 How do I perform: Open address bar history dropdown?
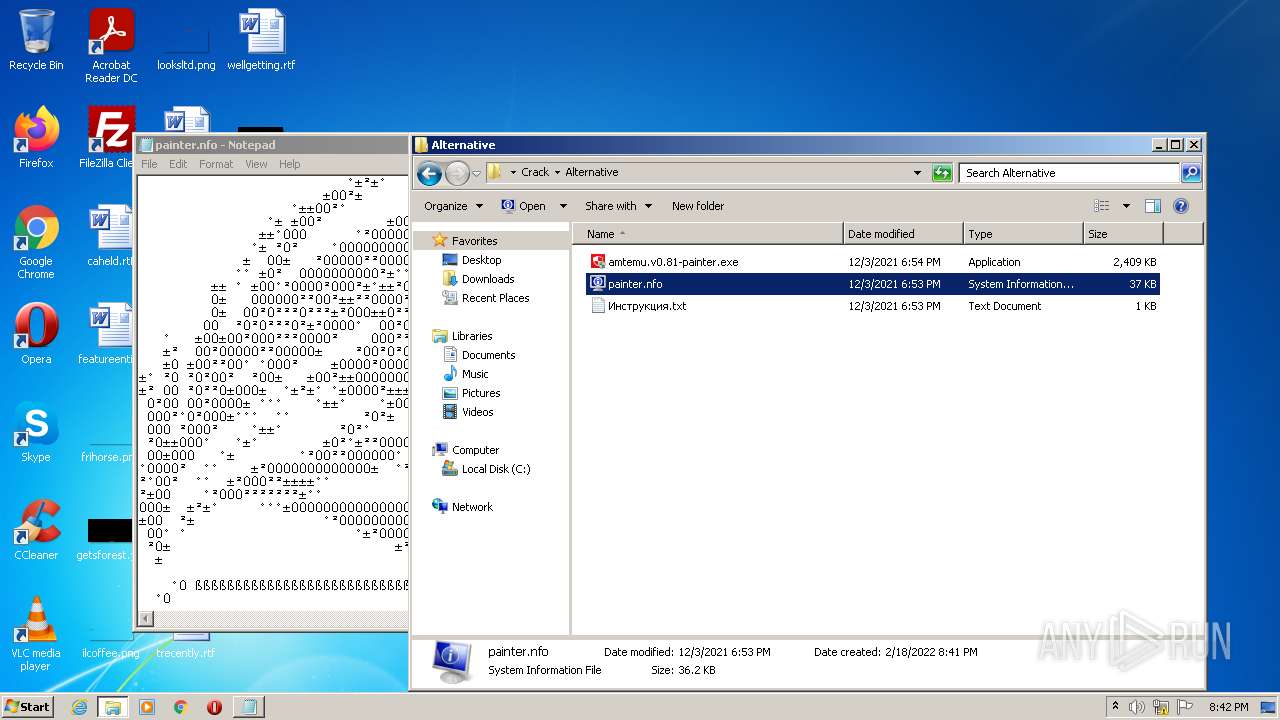pyautogui.click(x=917, y=173)
